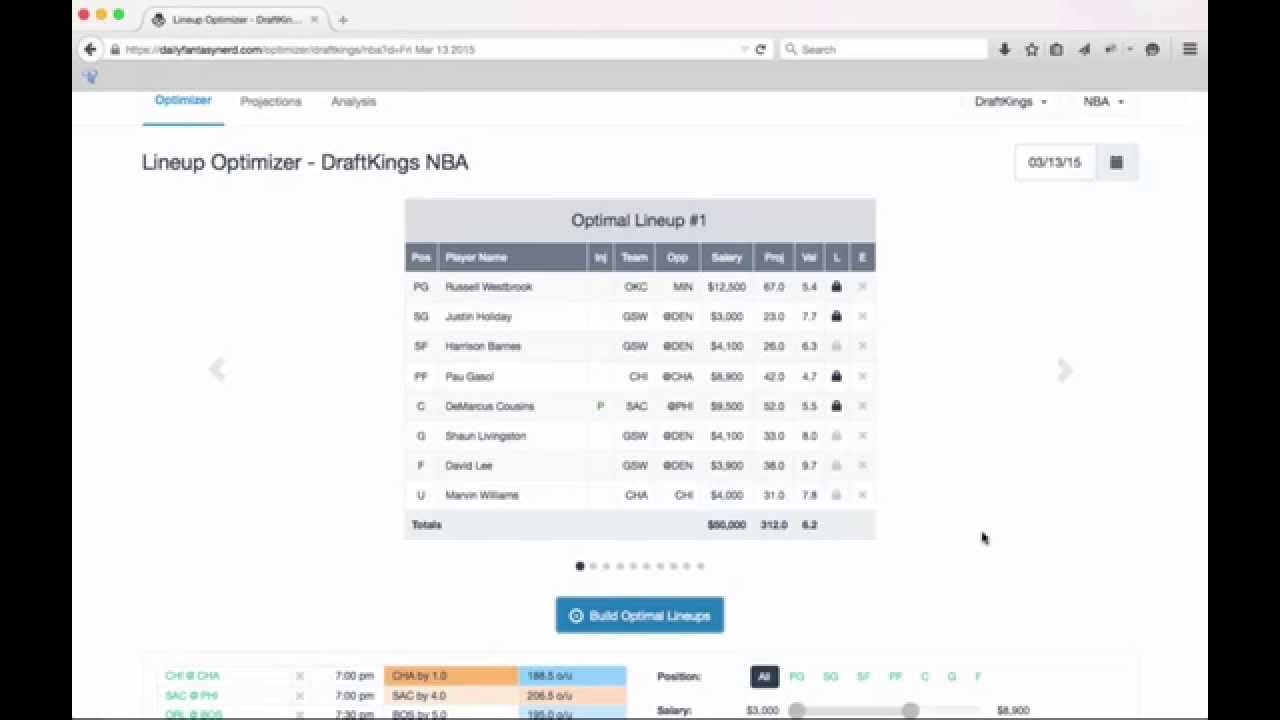This screenshot has height=720, width=1280.
Task: Jump to lineup one via first carousel dot
Action: 580,566
